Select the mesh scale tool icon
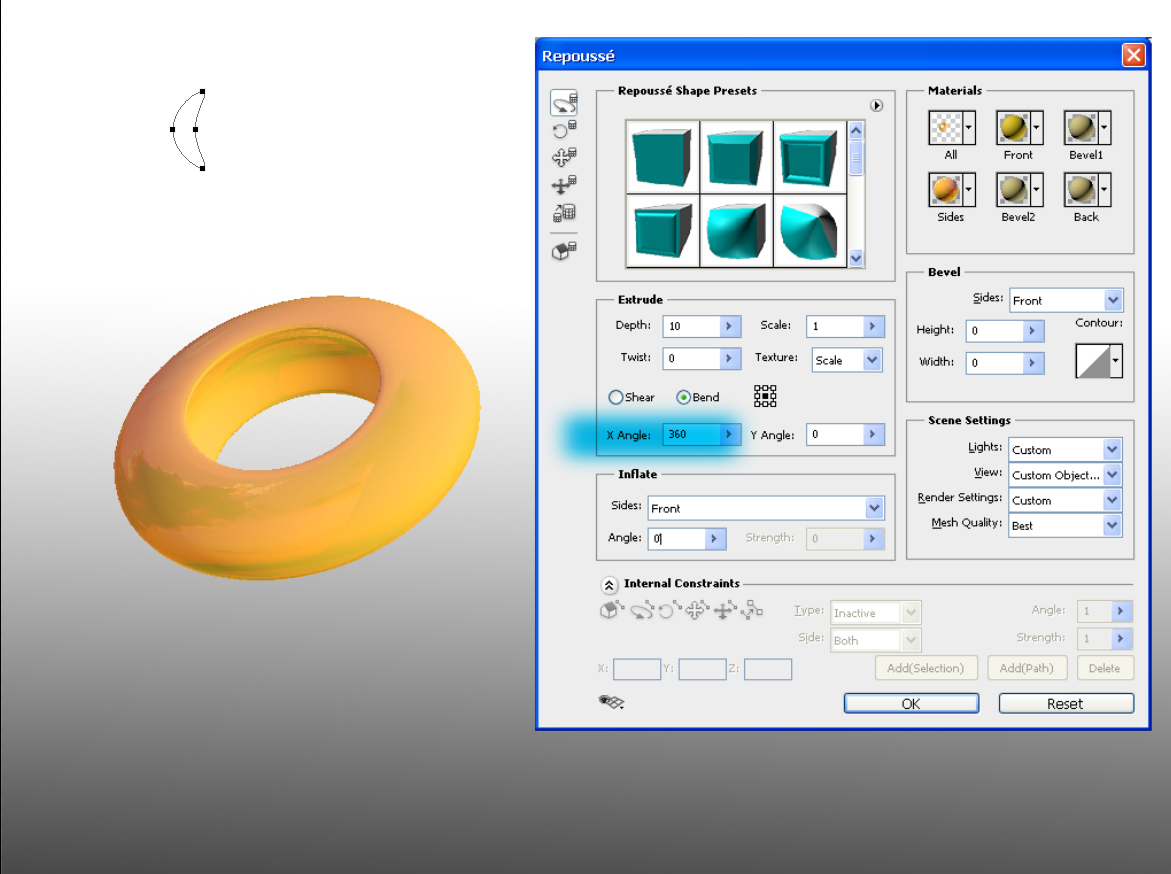The height and width of the screenshot is (874, 1171). tap(564, 213)
